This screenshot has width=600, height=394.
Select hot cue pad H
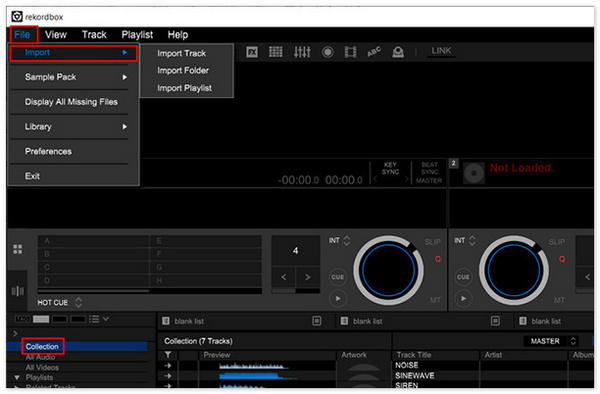tap(205, 281)
